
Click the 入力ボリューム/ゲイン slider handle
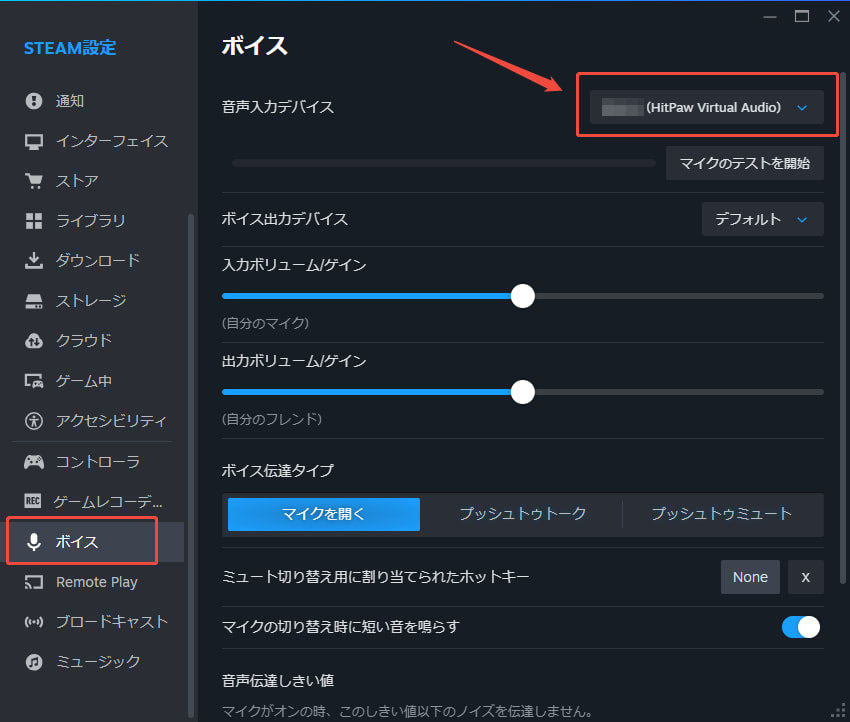[523, 296]
